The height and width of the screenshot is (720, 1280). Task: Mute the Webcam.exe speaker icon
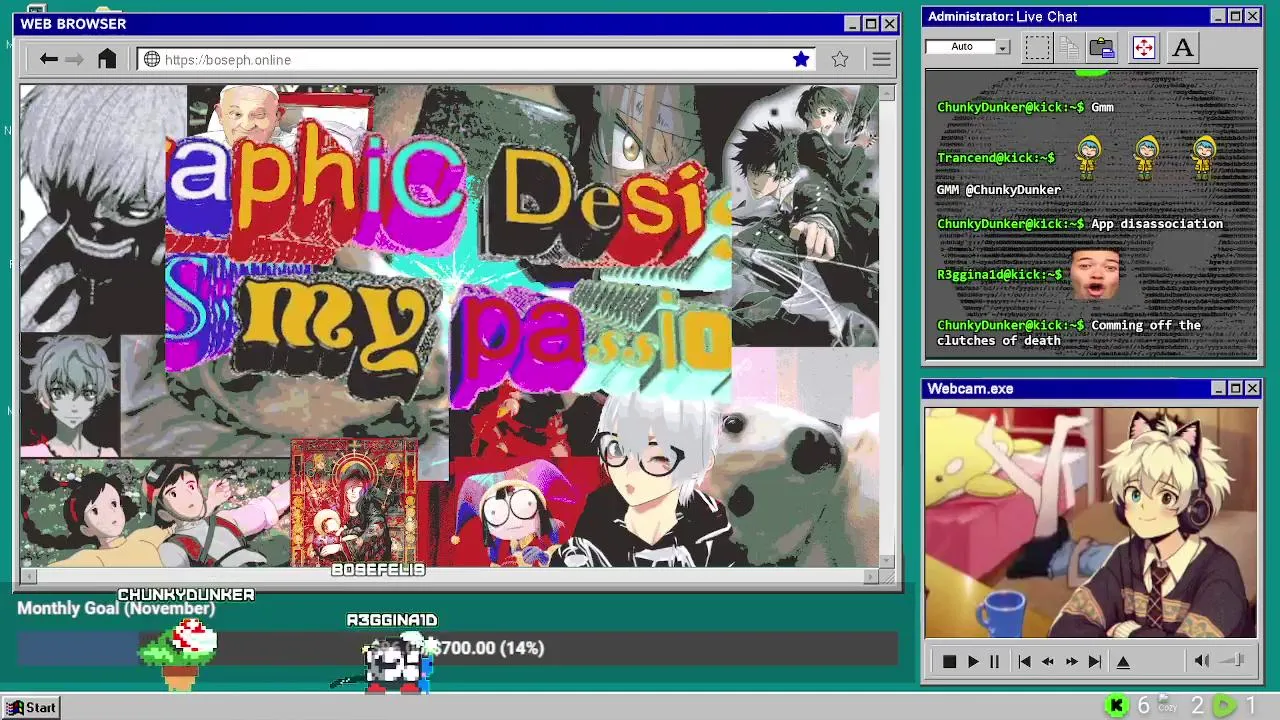click(x=1201, y=660)
